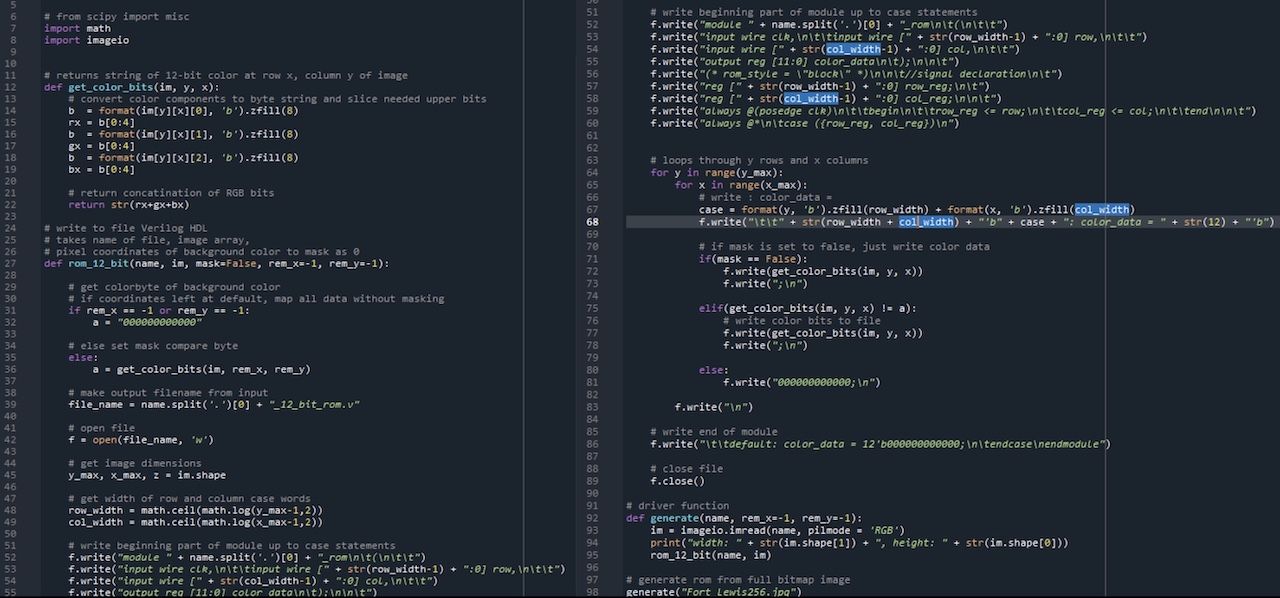Screen dimensions: 1280x598
Task: Click 'y_max, x_max, z = im.shape'
Action: point(147,475)
